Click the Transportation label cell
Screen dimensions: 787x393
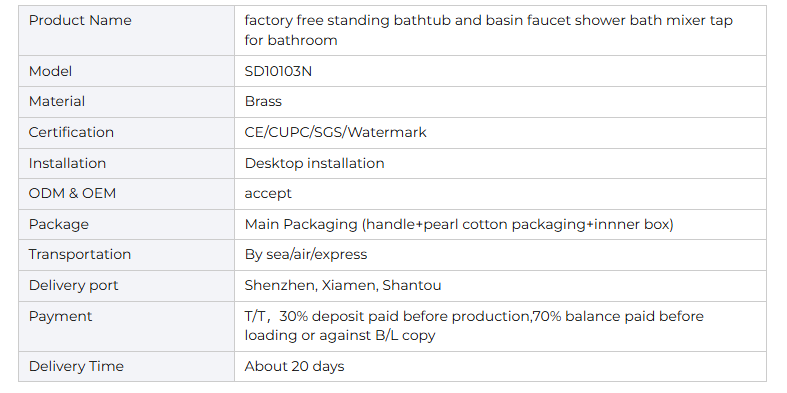[x=126, y=255]
